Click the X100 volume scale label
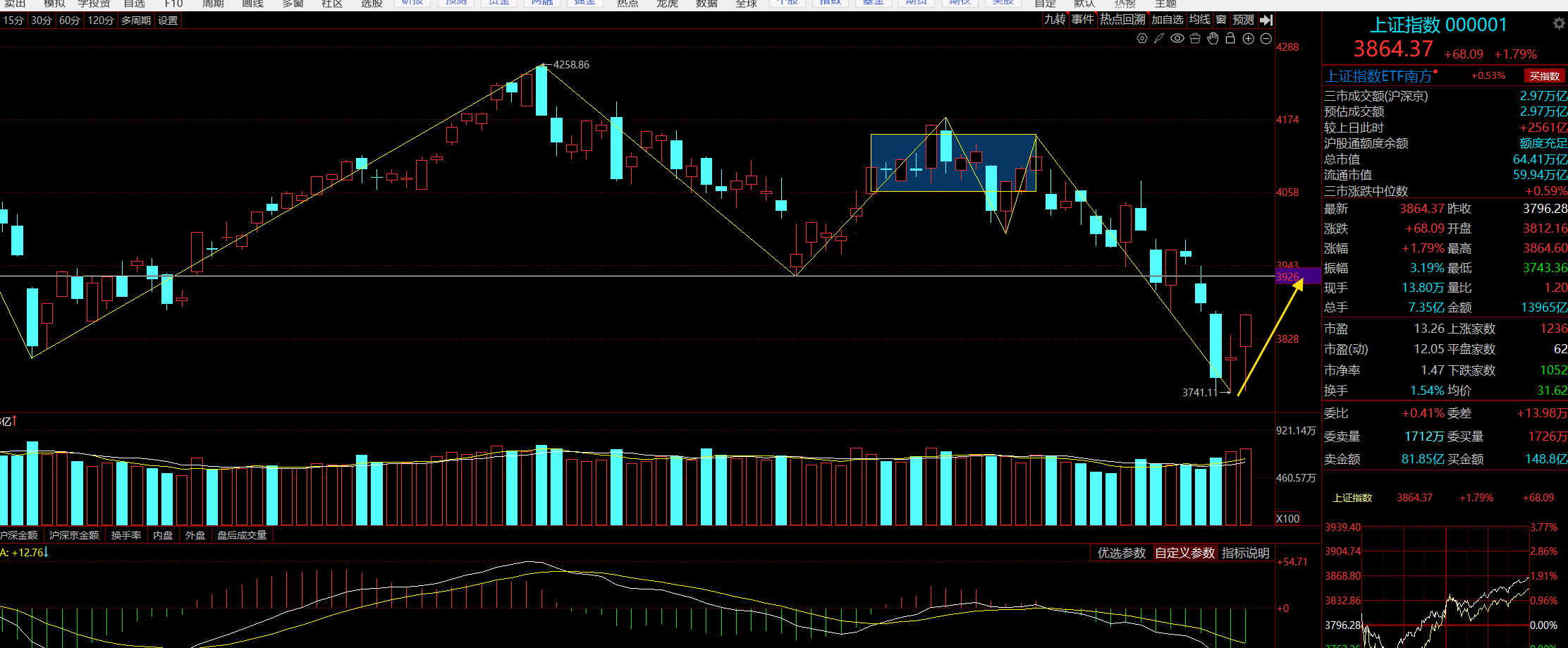This screenshot has height=648, width=1568. click(x=1287, y=519)
